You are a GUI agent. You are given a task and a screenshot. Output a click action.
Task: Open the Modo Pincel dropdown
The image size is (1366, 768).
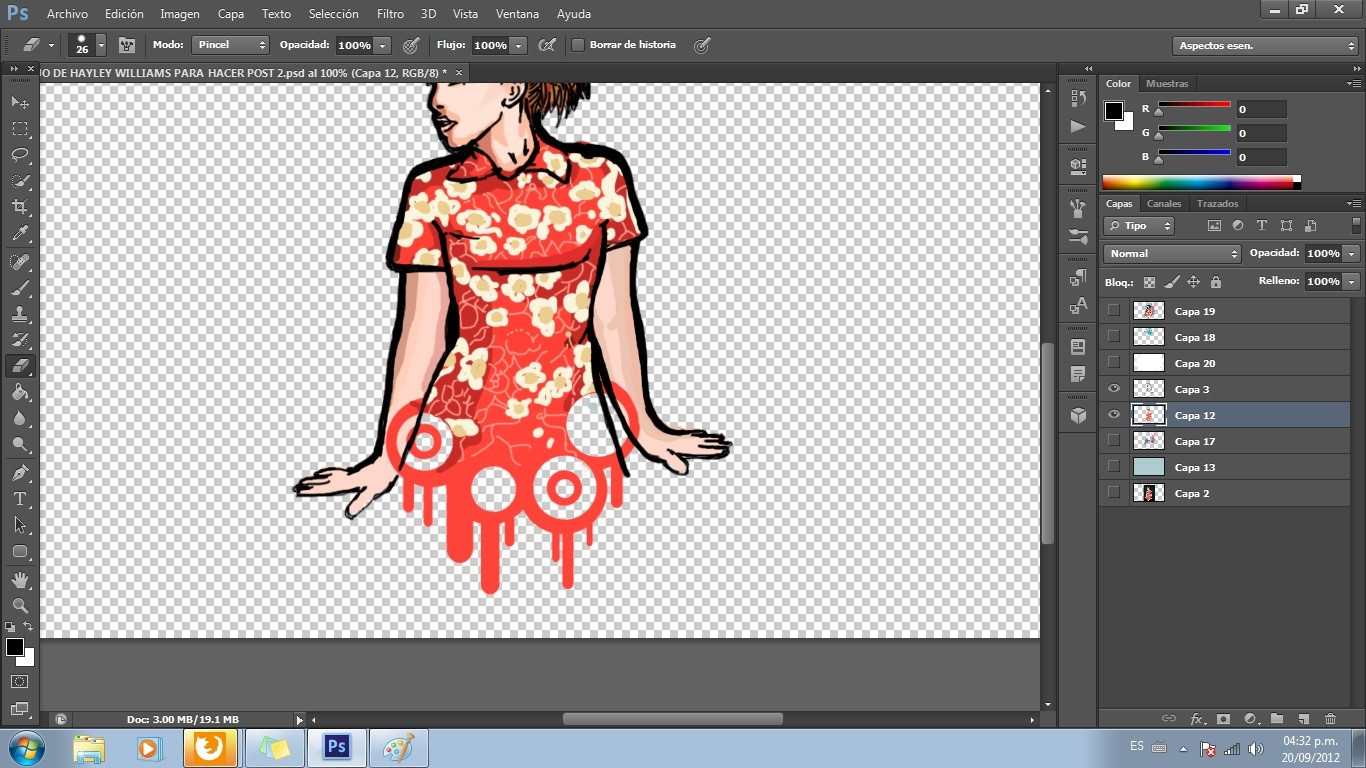231,45
